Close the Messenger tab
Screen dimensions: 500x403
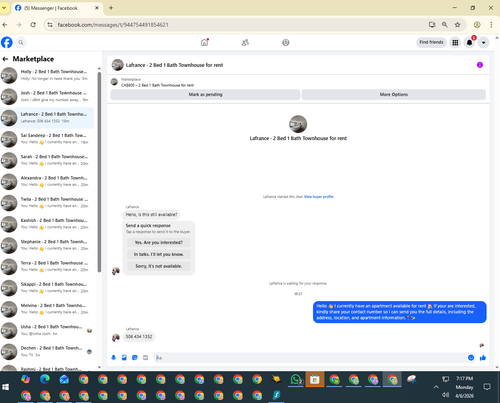click(97, 8)
